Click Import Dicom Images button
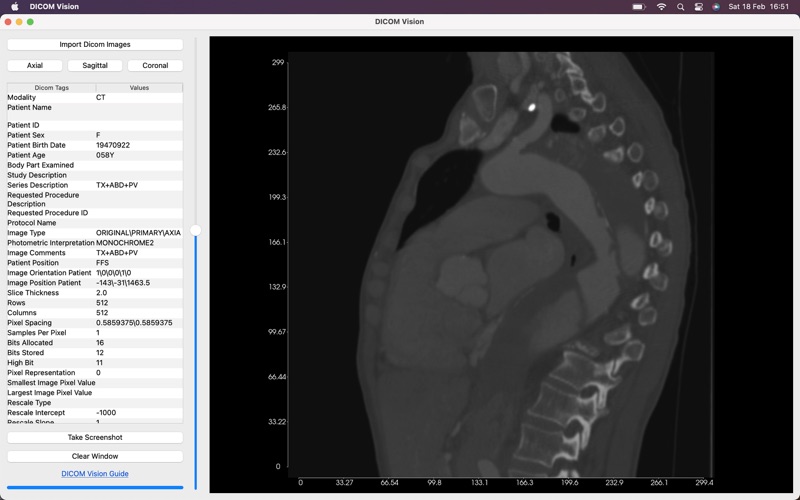800x500 pixels. click(x=95, y=44)
